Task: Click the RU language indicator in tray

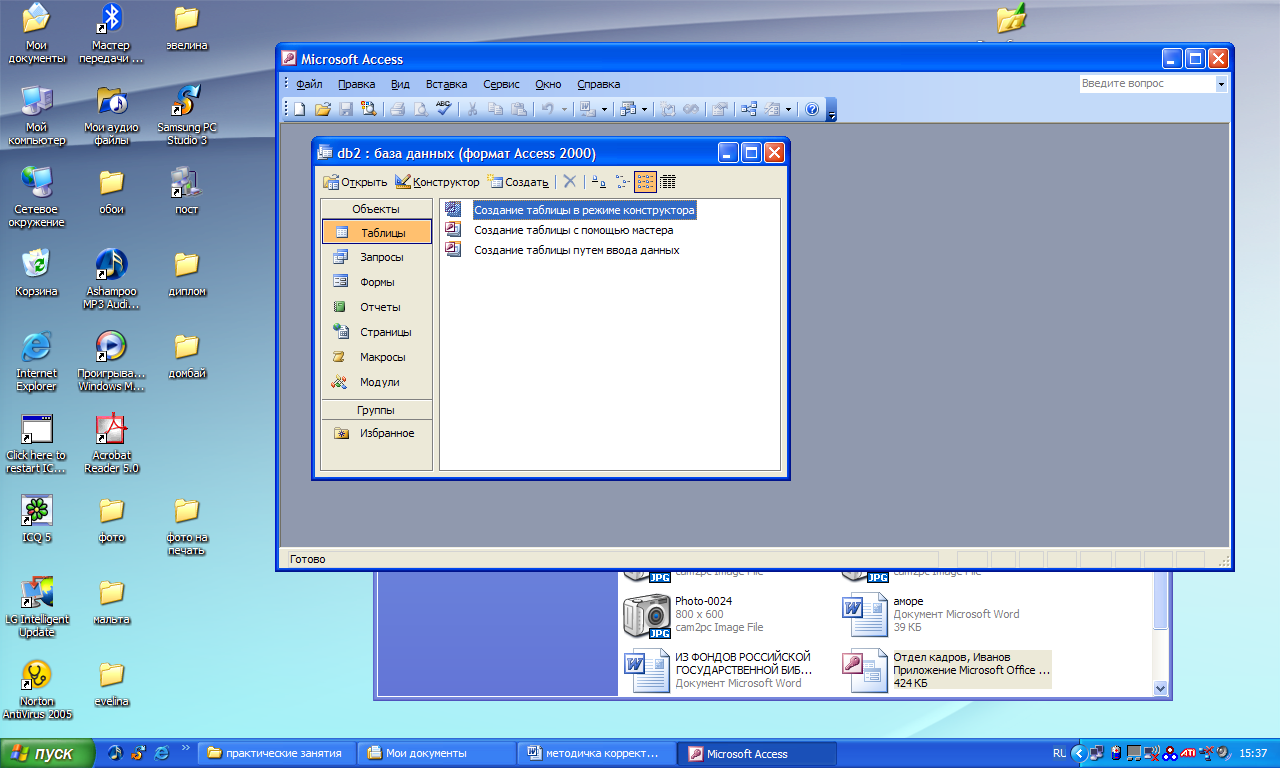Action: (1059, 753)
